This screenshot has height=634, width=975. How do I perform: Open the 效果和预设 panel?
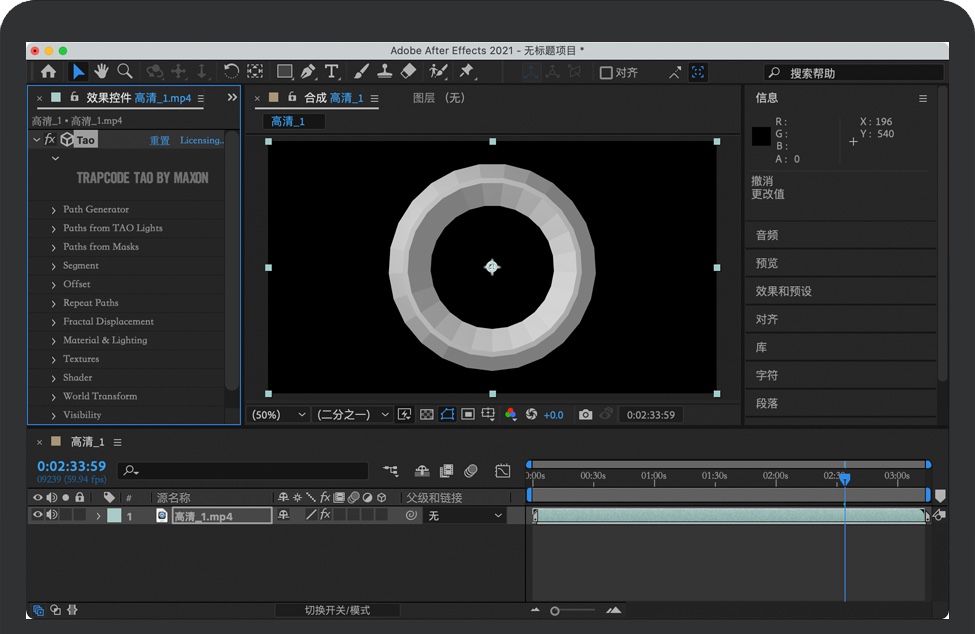click(x=783, y=291)
